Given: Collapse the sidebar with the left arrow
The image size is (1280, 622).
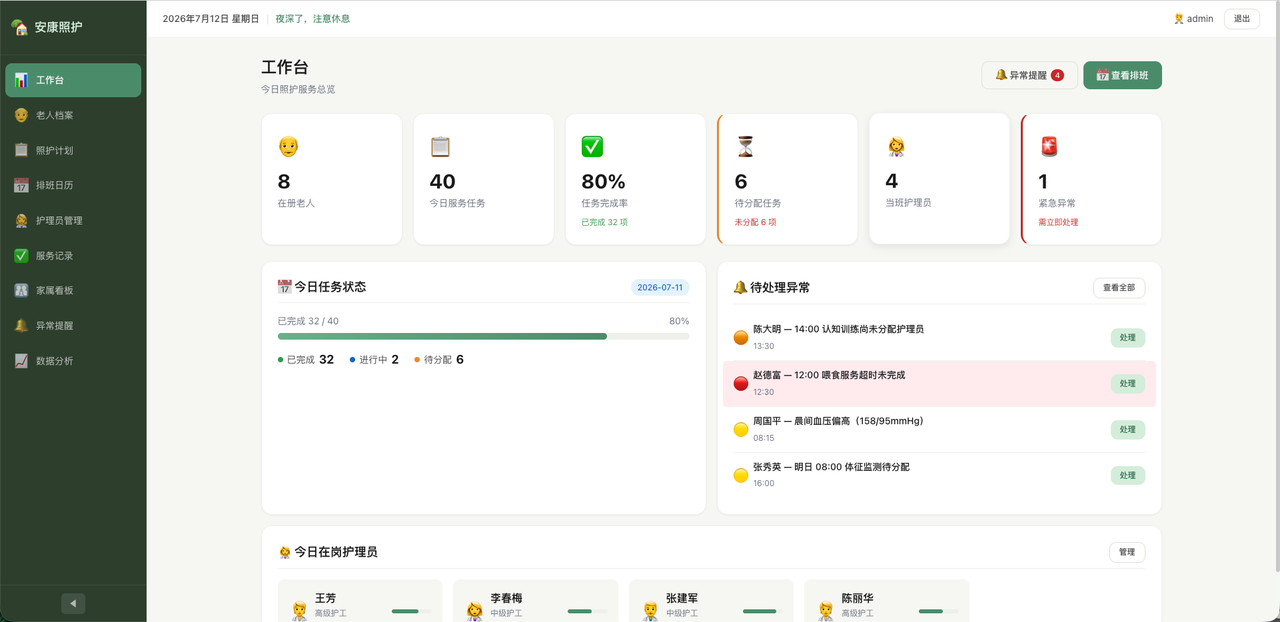Looking at the screenshot, I should [73, 603].
